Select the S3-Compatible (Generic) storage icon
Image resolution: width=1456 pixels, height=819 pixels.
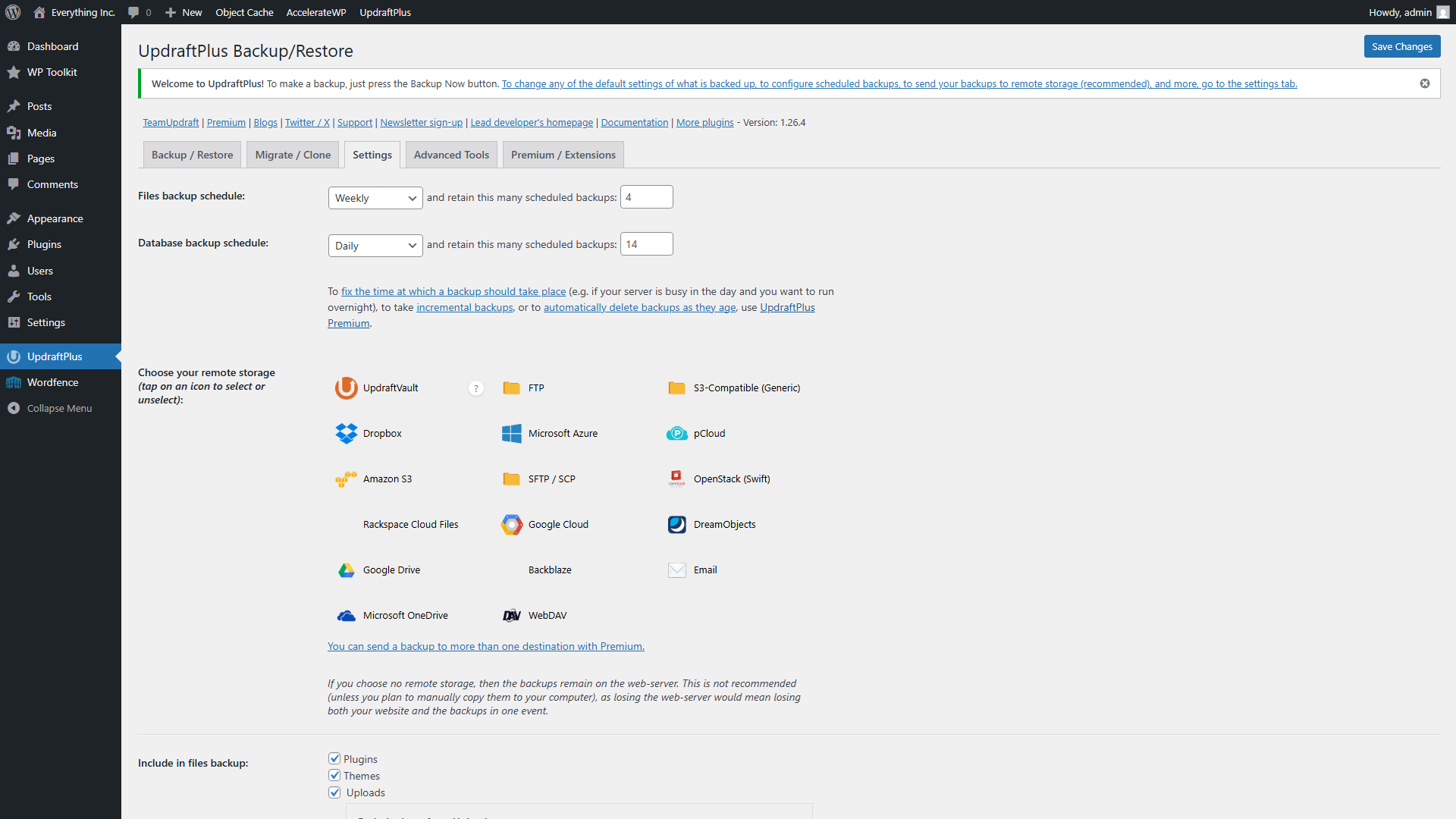pyautogui.click(x=677, y=388)
